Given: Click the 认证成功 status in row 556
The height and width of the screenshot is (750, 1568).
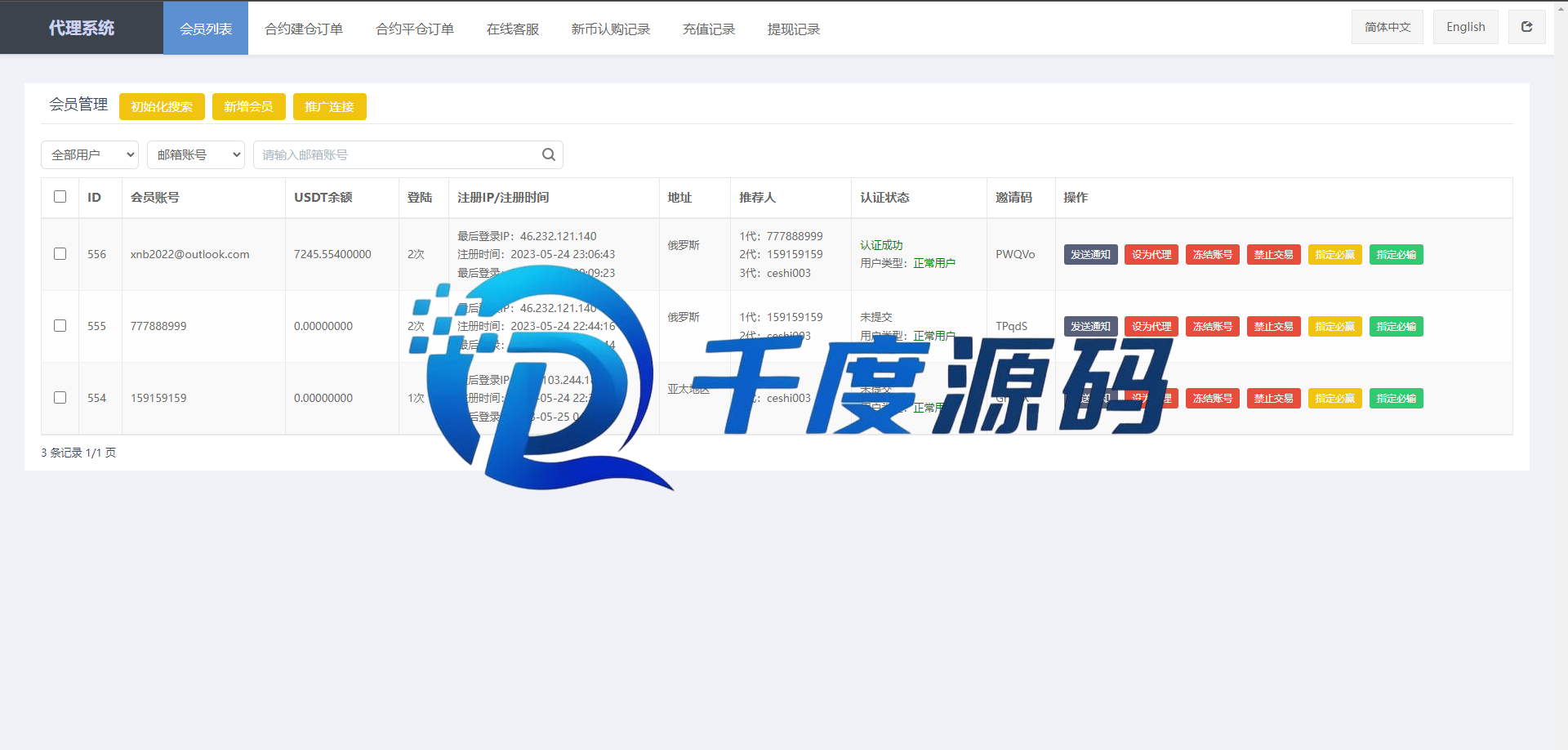Looking at the screenshot, I should pyautogui.click(x=881, y=245).
